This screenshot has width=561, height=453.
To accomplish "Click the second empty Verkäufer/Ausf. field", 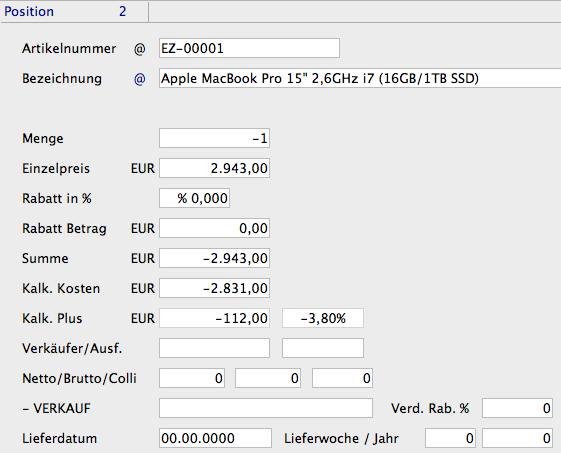I will click(323, 348).
